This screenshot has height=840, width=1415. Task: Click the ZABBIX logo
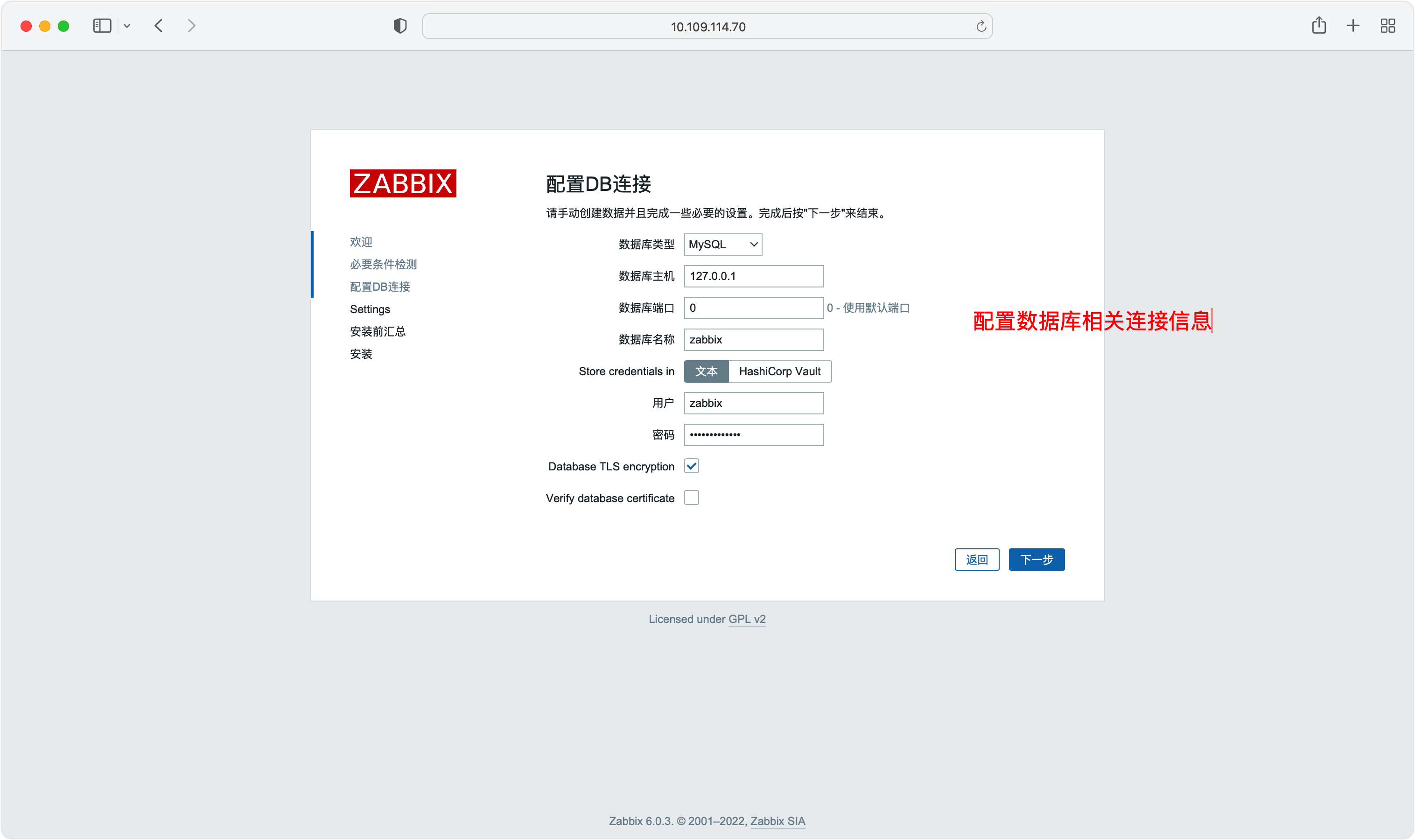pyautogui.click(x=403, y=183)
